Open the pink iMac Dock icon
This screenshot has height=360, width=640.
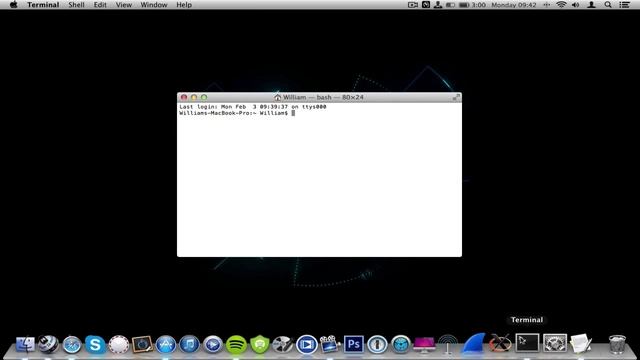424,344
